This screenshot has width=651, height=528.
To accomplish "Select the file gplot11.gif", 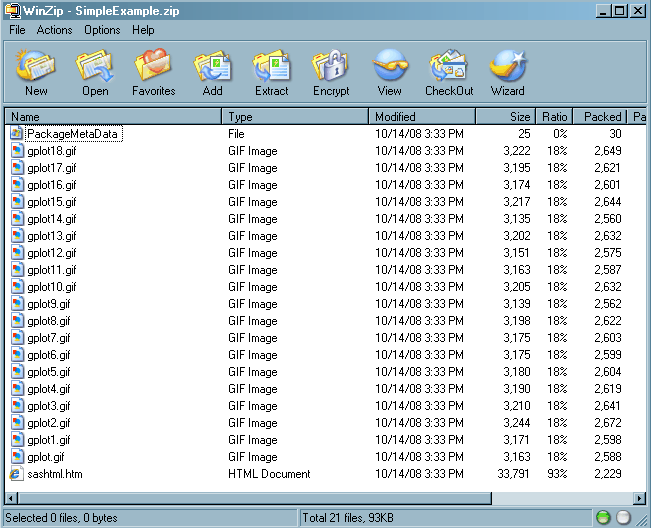I will (51, 270).
